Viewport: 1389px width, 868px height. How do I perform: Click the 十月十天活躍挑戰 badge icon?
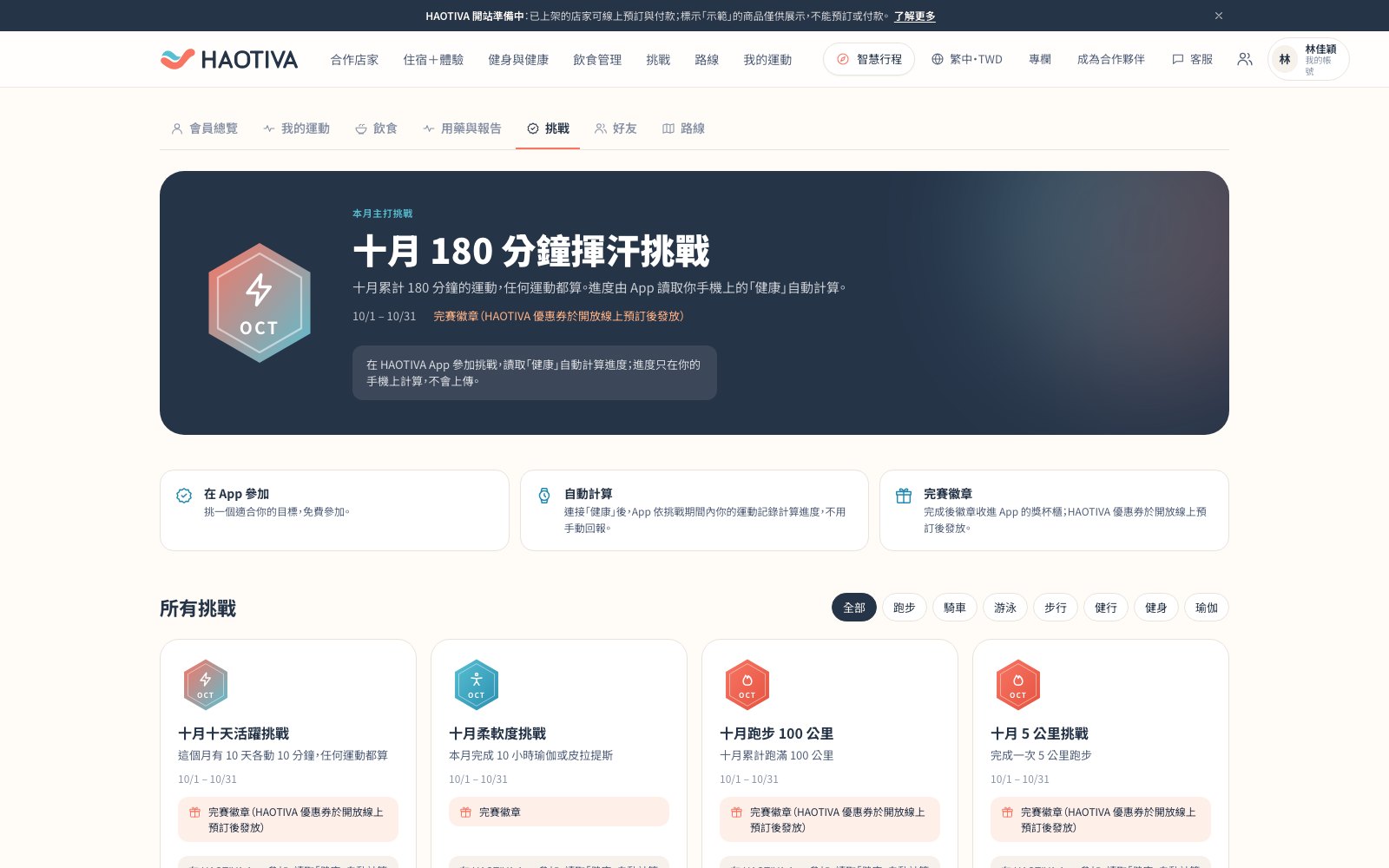(206, 685)
